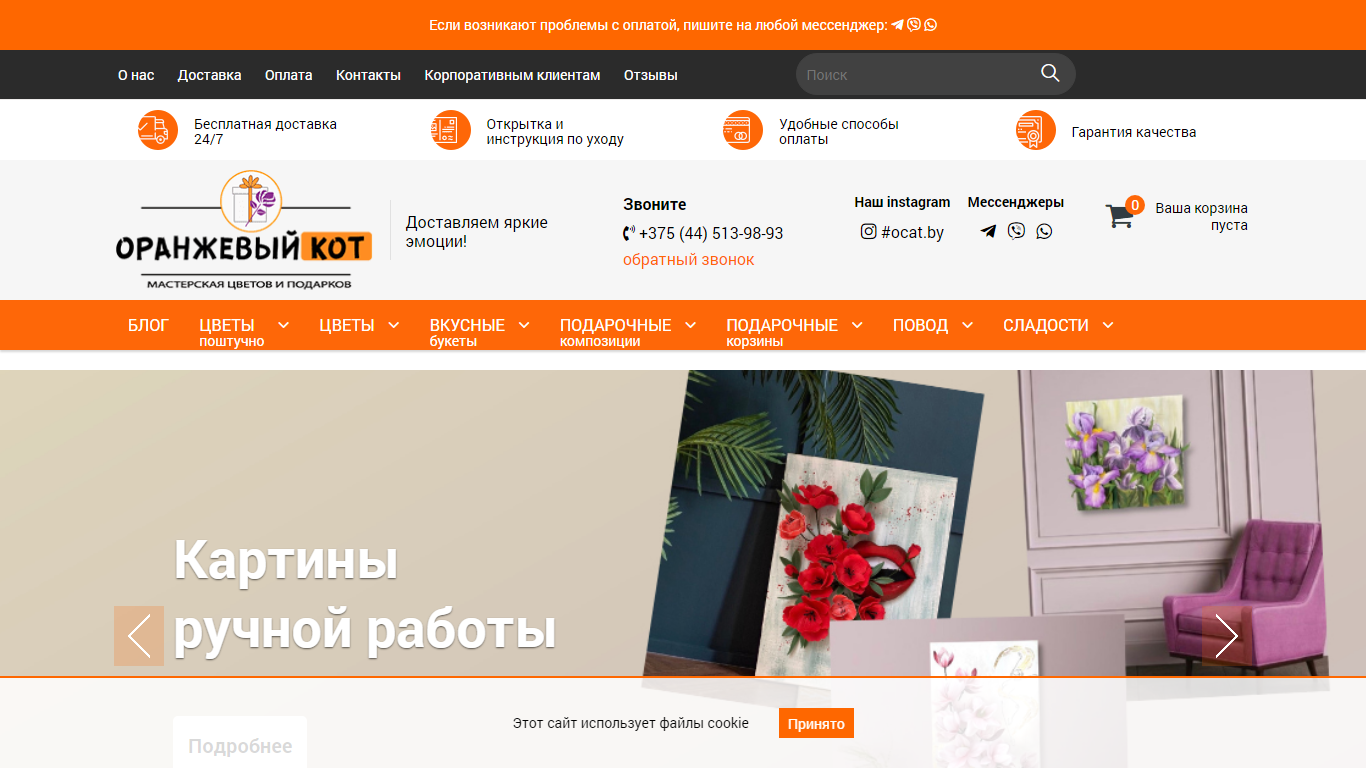Expand the Повод menu chevron
Viewport: 1366px width, 768px height.
[x=967, y=325]
